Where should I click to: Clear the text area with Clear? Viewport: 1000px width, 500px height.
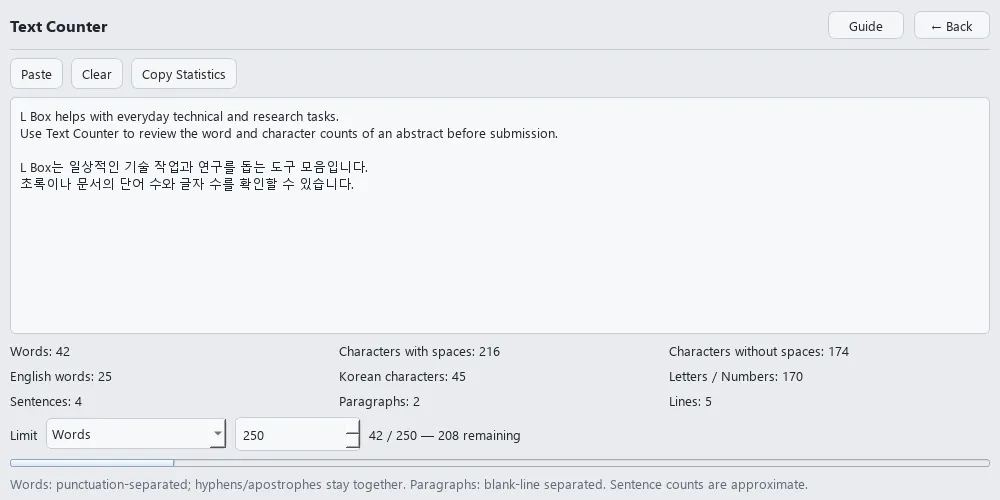tap(97, 74)
